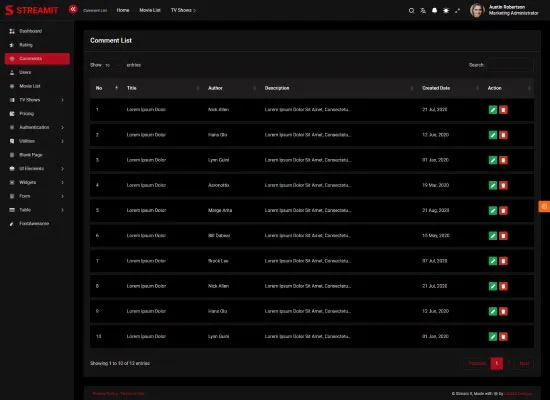Image resolution: width=550 pixels, height=400 pixels.
Task: Expand the Form sidebar chevron
Action: coord(62,196)
